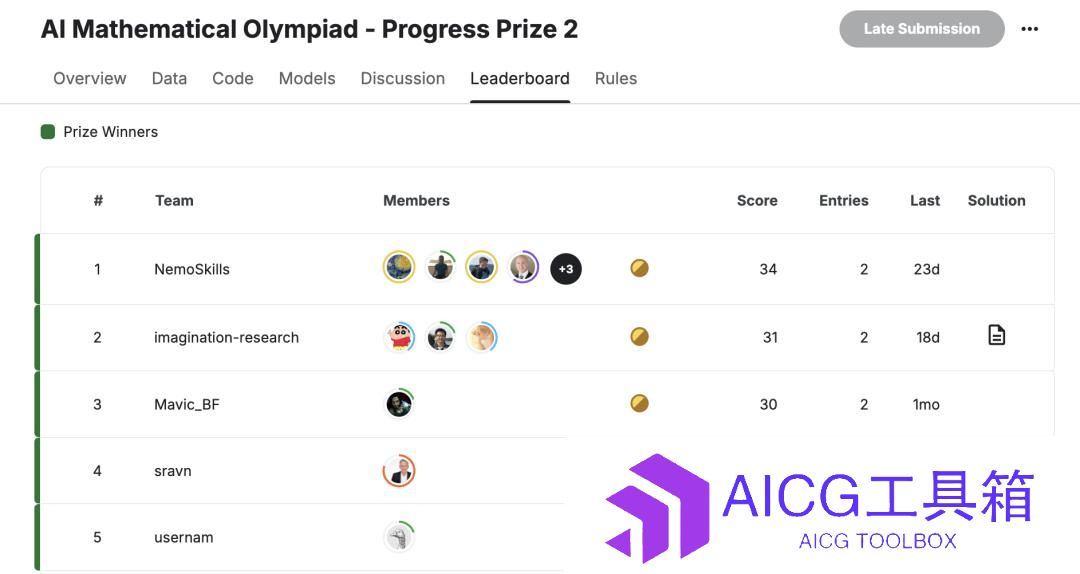This screenshot has height=574, width=1080.
Task: Open the three-dot more options menu
Action: [1030, 29]
